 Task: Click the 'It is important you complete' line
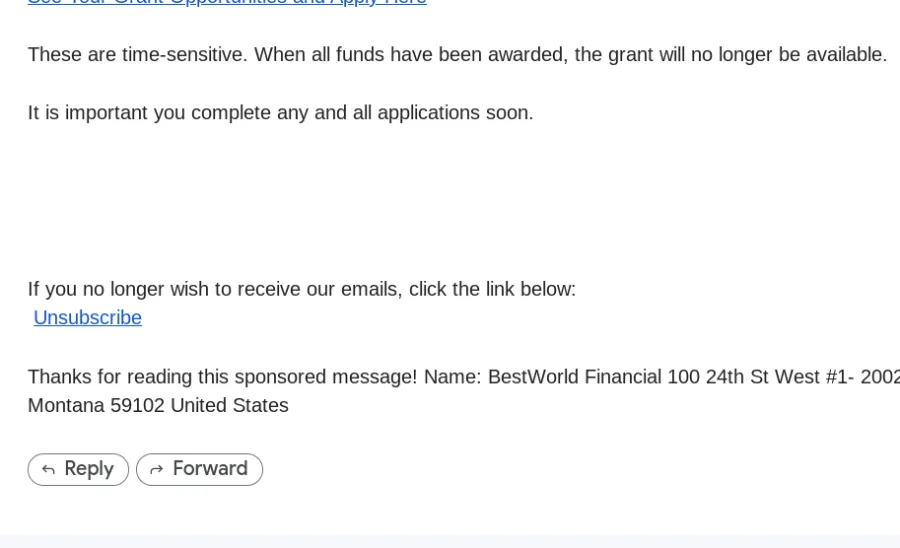point(281,112)
